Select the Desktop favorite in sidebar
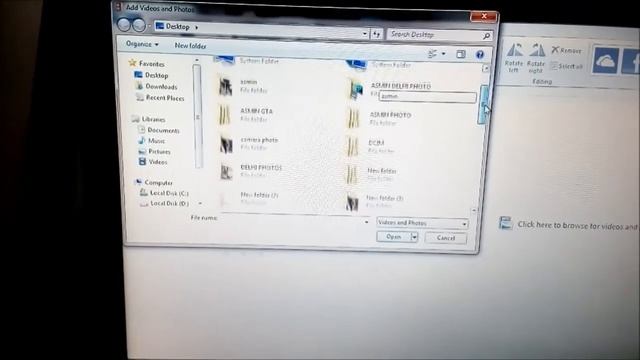The image size is (640, 360). pos(151,75)
